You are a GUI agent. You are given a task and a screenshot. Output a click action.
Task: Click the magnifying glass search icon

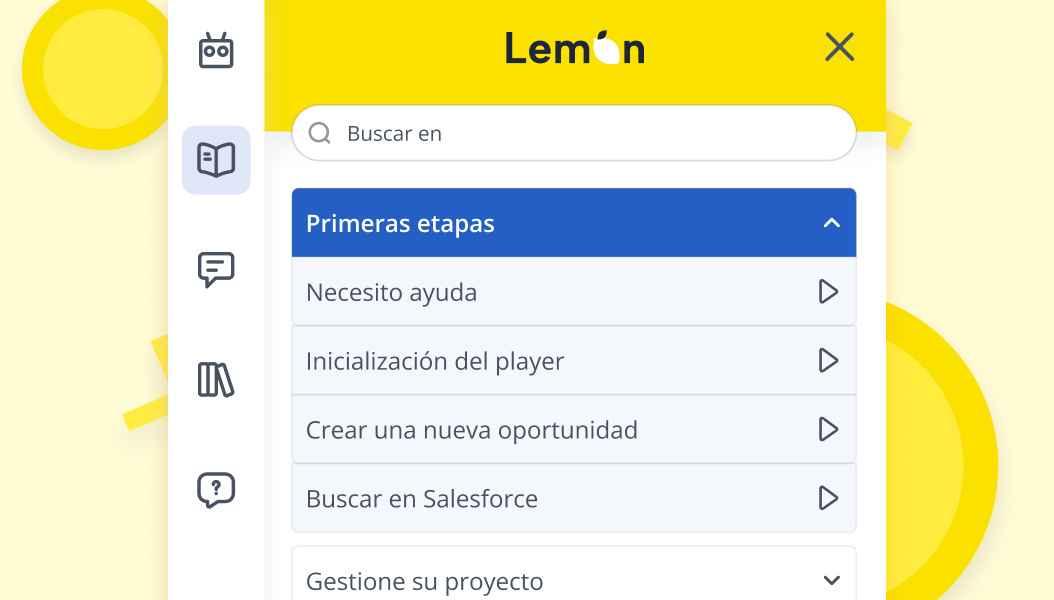(319, 132)
